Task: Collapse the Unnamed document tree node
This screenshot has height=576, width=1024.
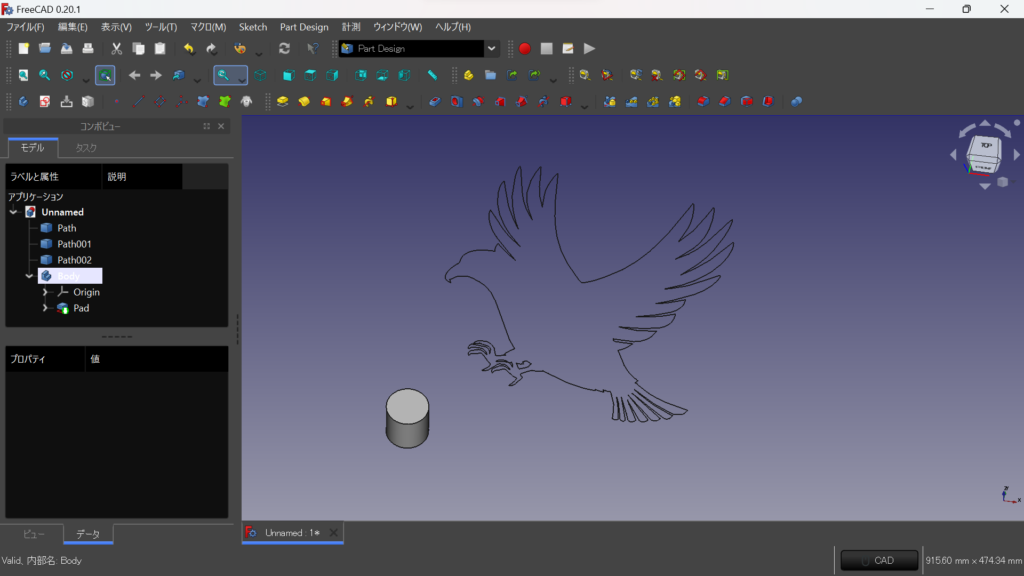Action: tap(14, 212)
